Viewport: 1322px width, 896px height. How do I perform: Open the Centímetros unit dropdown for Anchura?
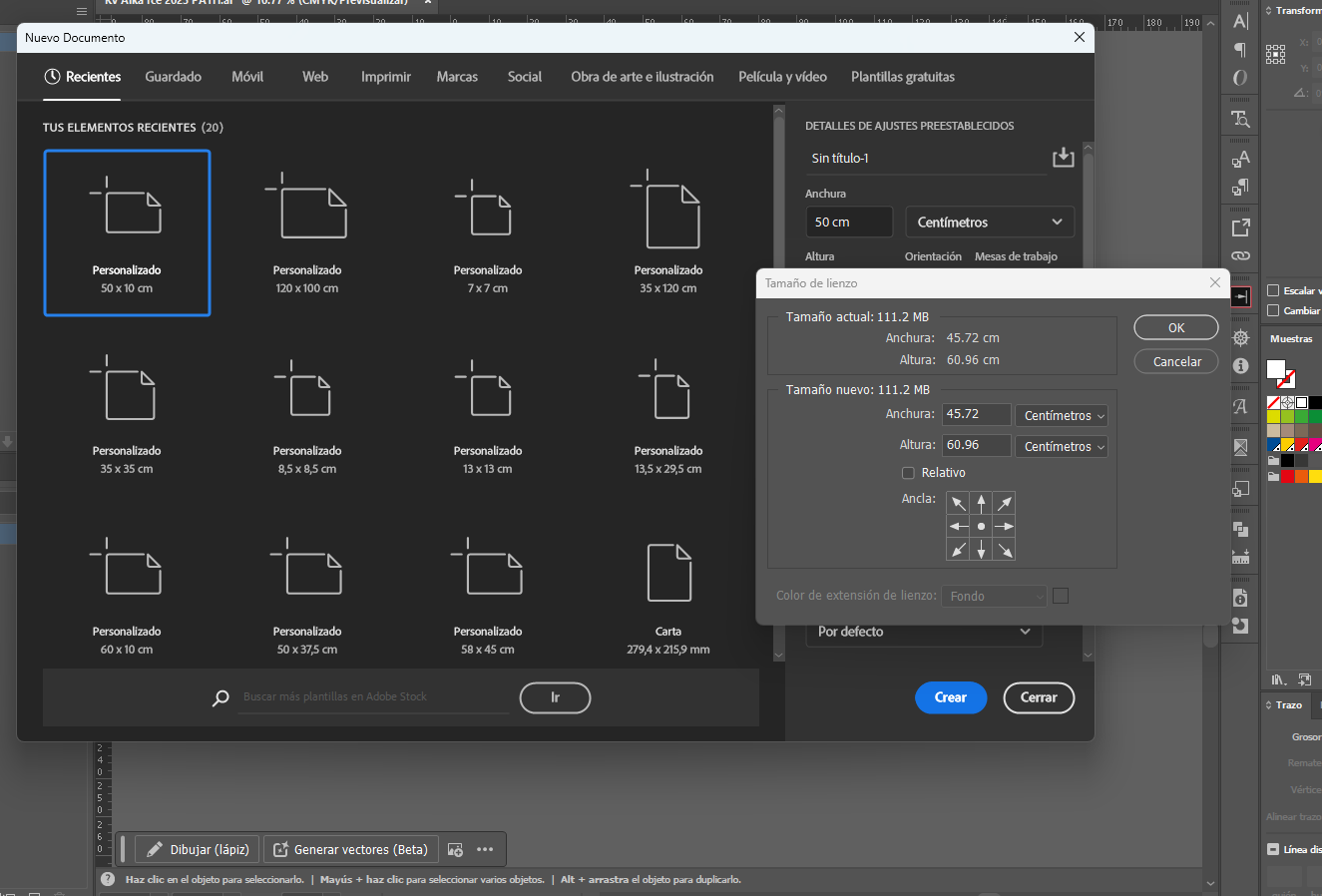(x=1061, y=414)
